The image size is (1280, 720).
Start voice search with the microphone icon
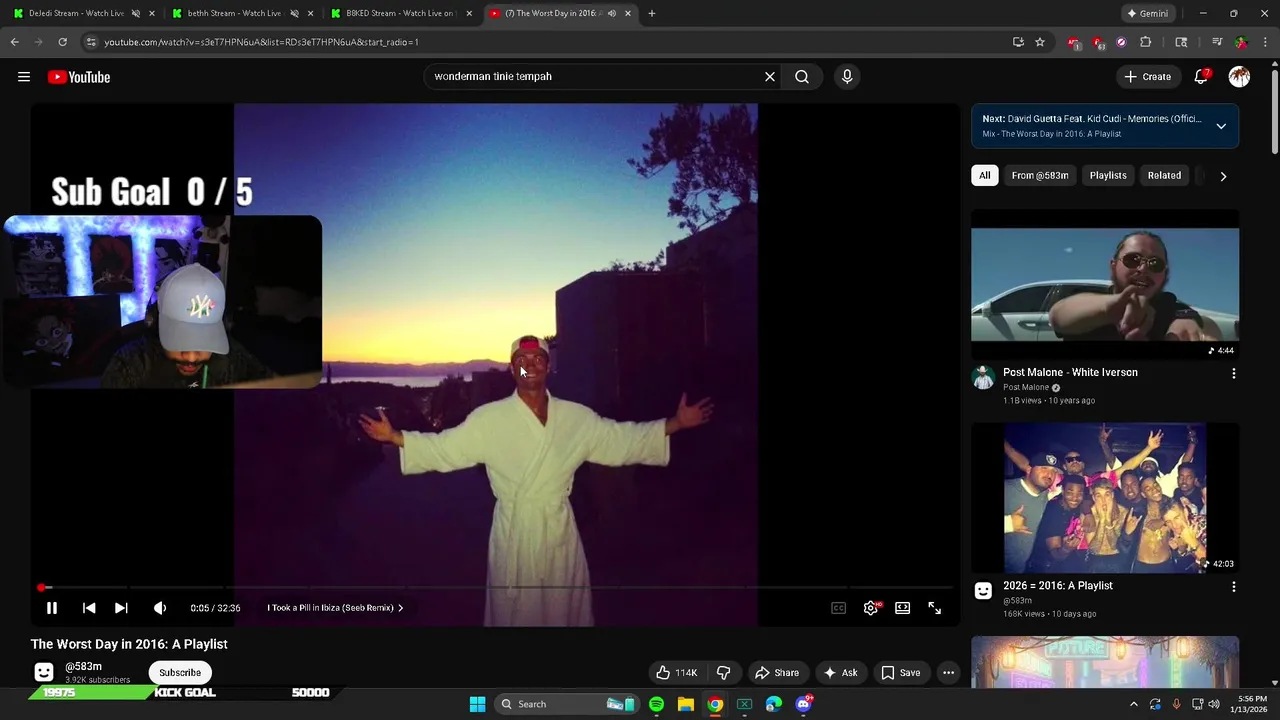pyautogui.click(x=847, y=76)
